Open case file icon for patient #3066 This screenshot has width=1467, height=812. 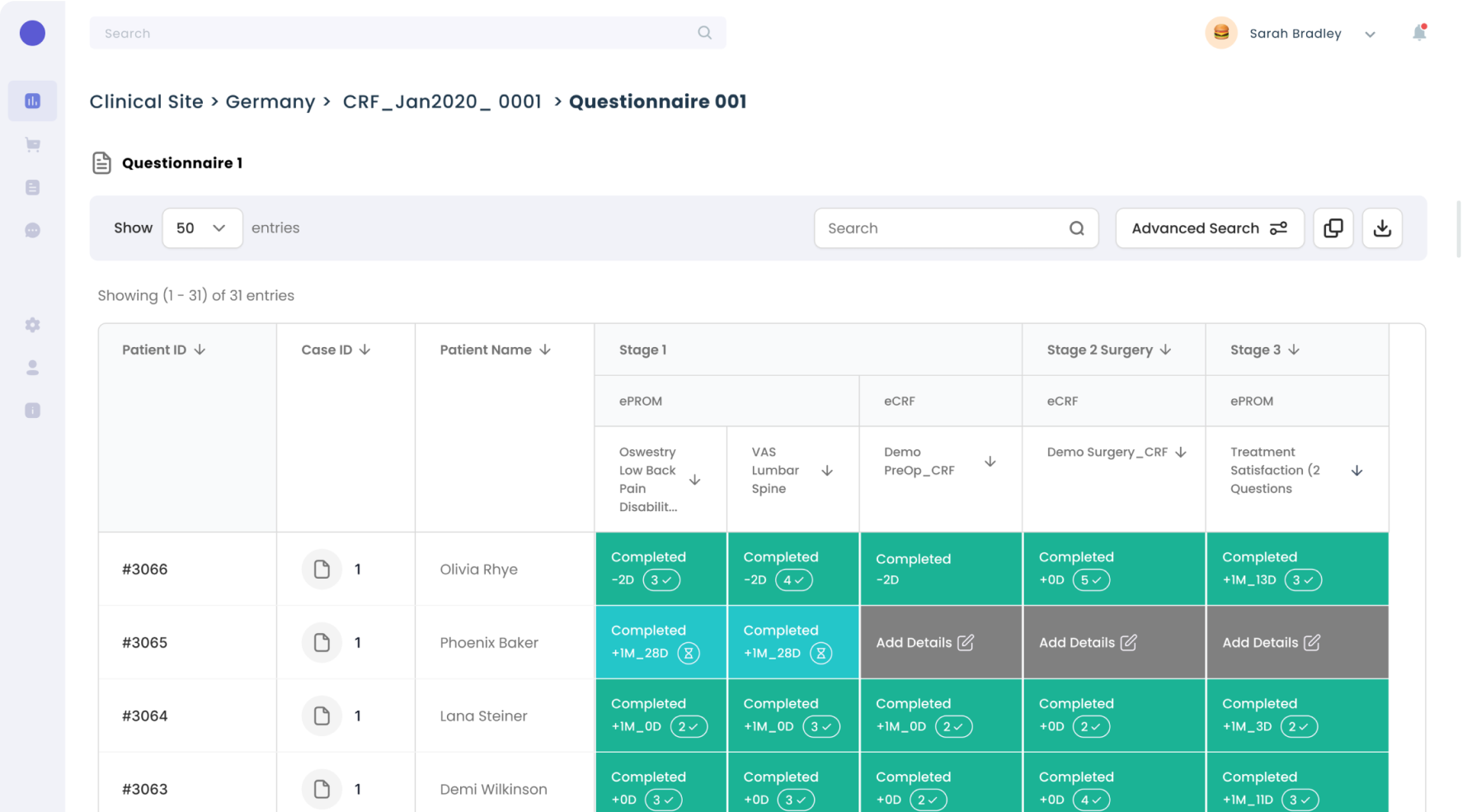point(322,570)
